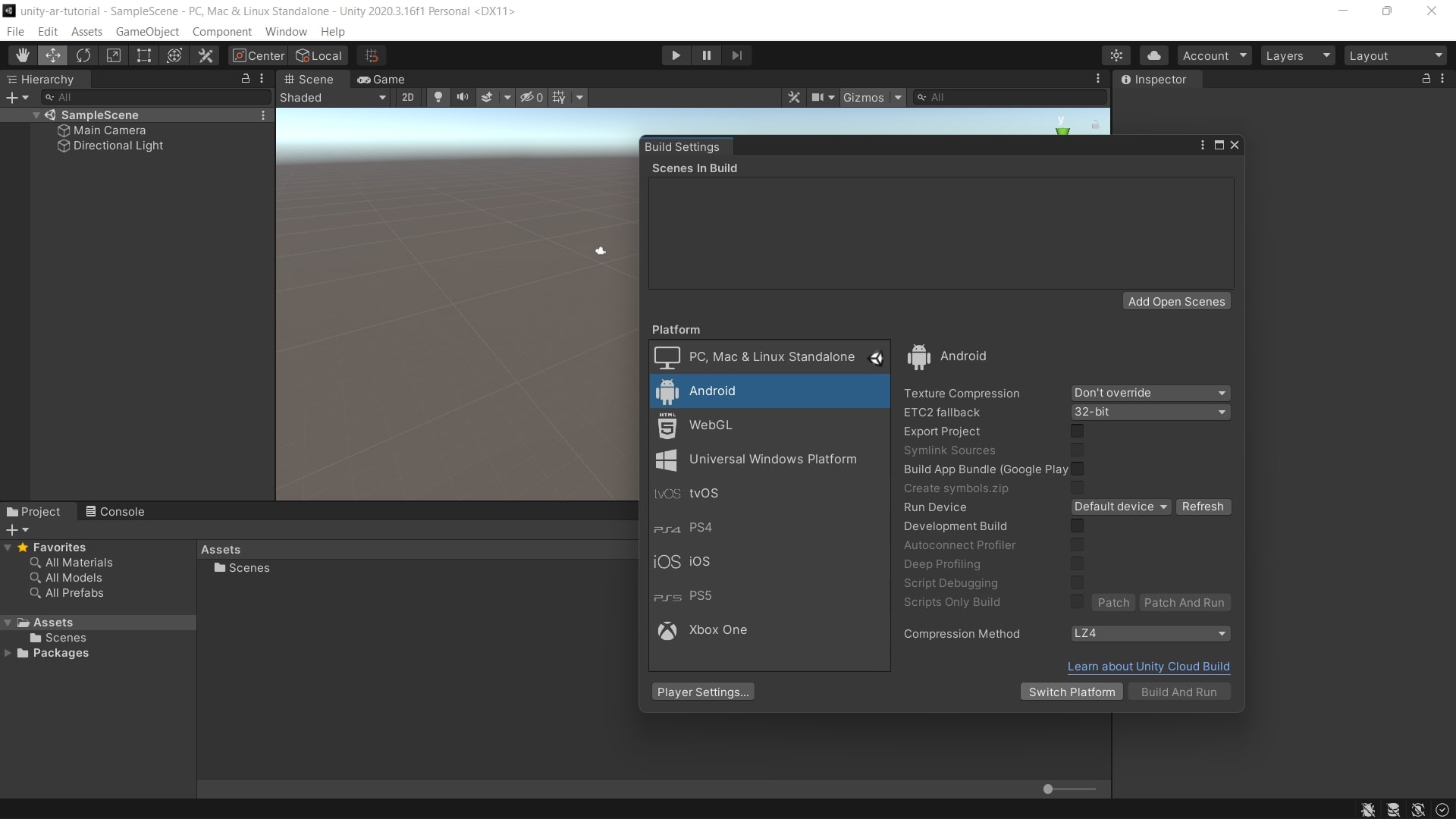Image resolution: width=1456 pixels, height=819 pixels.
Task: Open the Component menu
Action: [221, 31]
